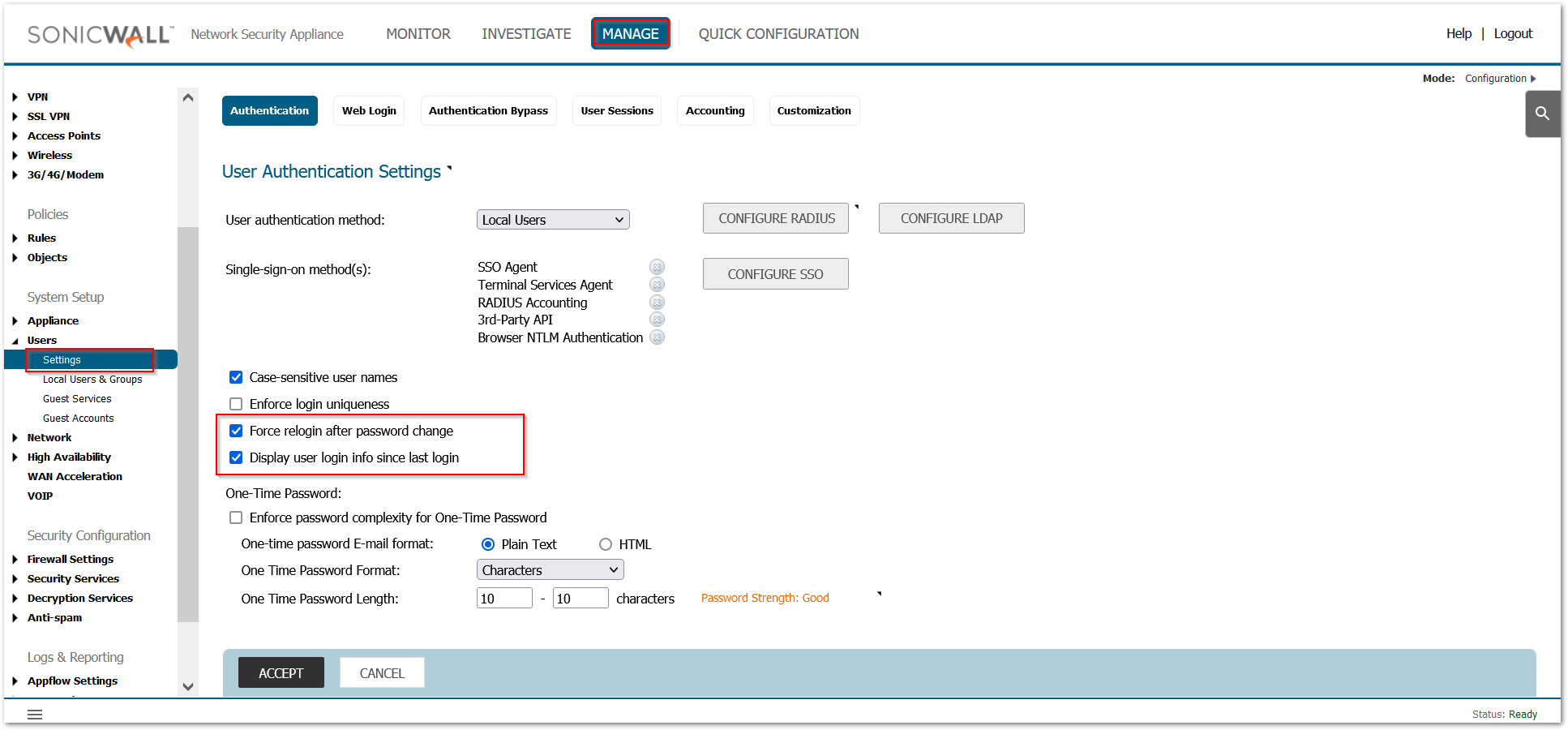Image resolution: width=1568 pixels, height=730 pixels.
Task: Click minimum One Time Password Length field
Action: point(504,599)
